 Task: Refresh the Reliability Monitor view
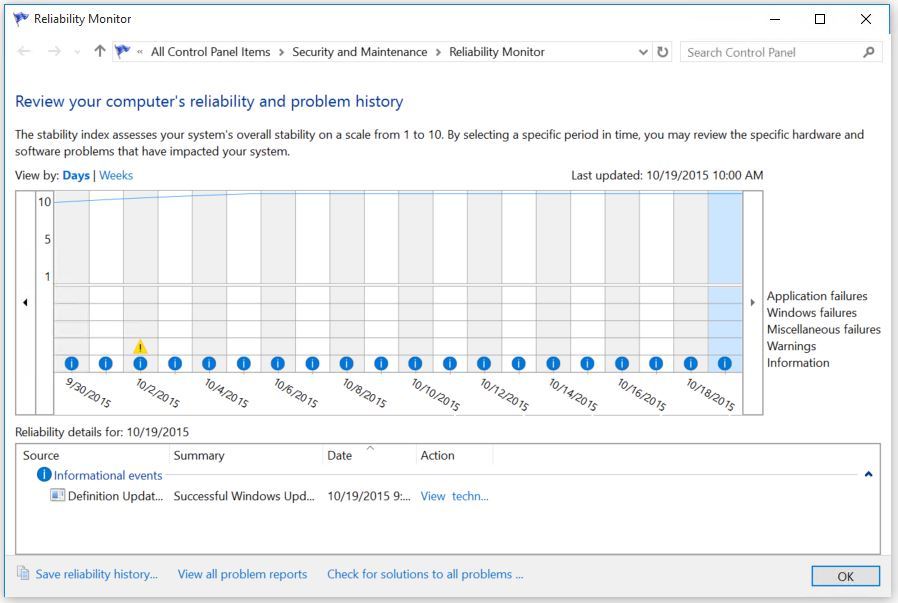[x=663, y=52]
